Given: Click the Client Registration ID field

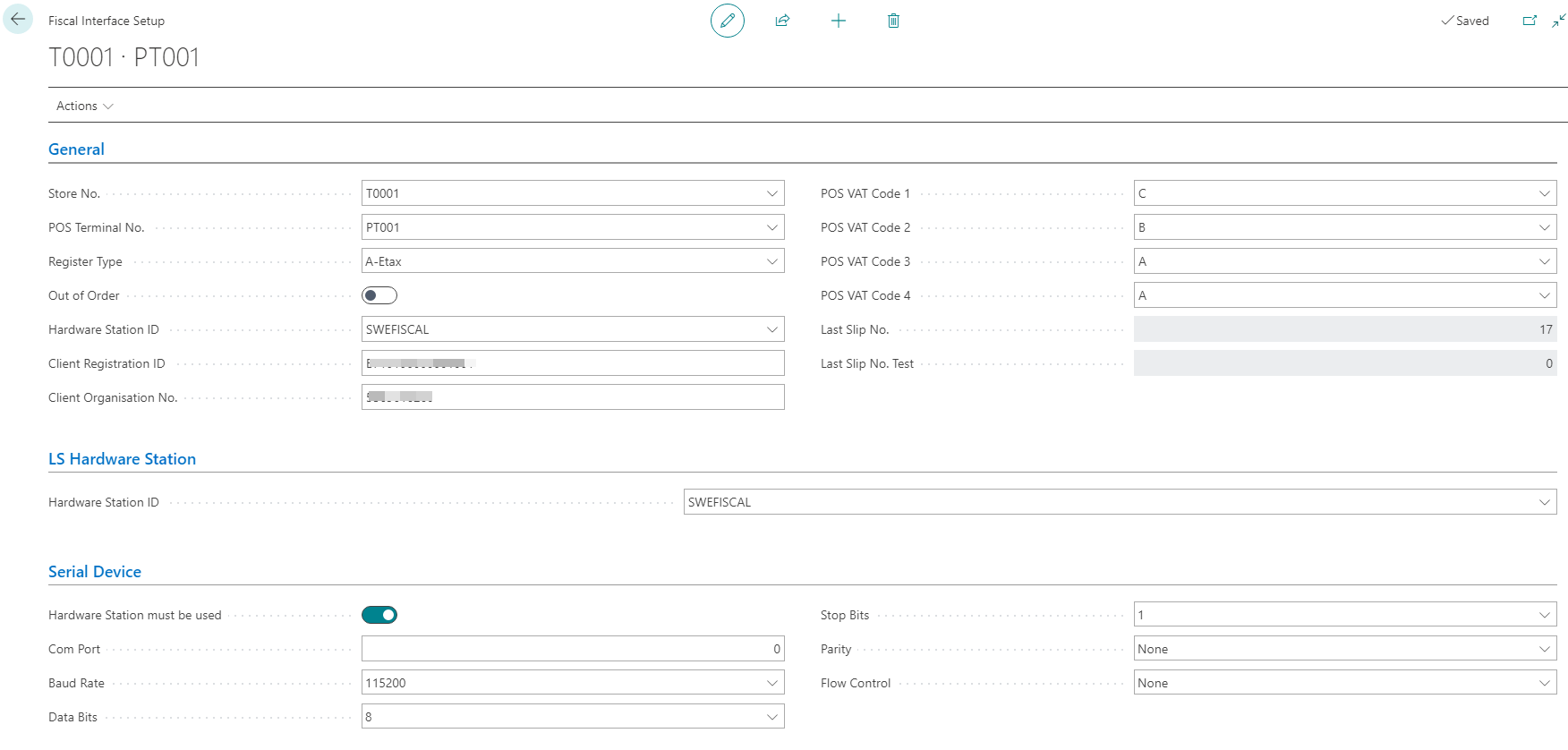Looking at the screenshot, I should point(572,363).
